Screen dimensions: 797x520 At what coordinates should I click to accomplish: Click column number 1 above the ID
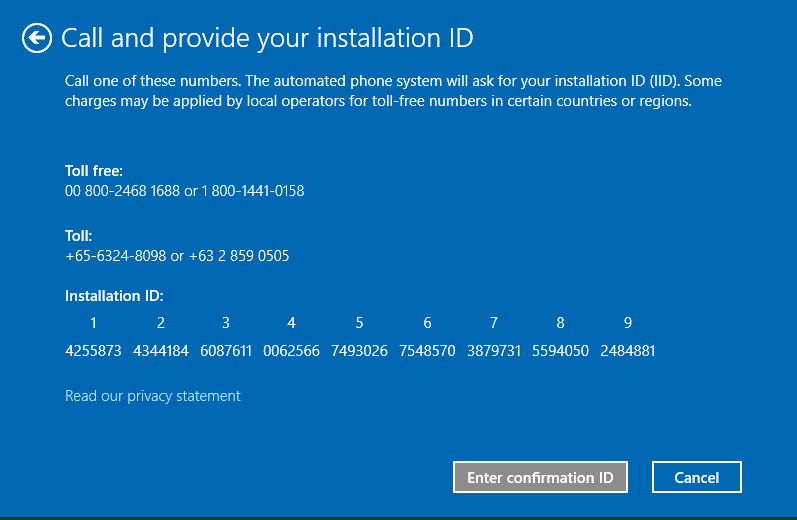(x=93, y=323)
